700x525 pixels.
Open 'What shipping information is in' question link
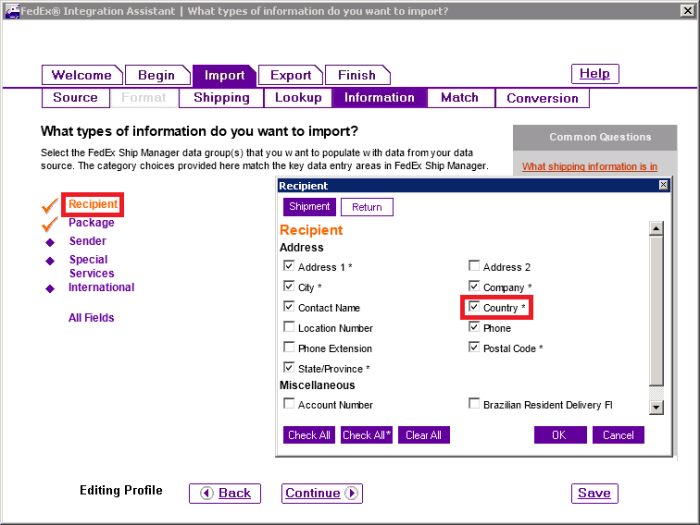click(590, 167)
